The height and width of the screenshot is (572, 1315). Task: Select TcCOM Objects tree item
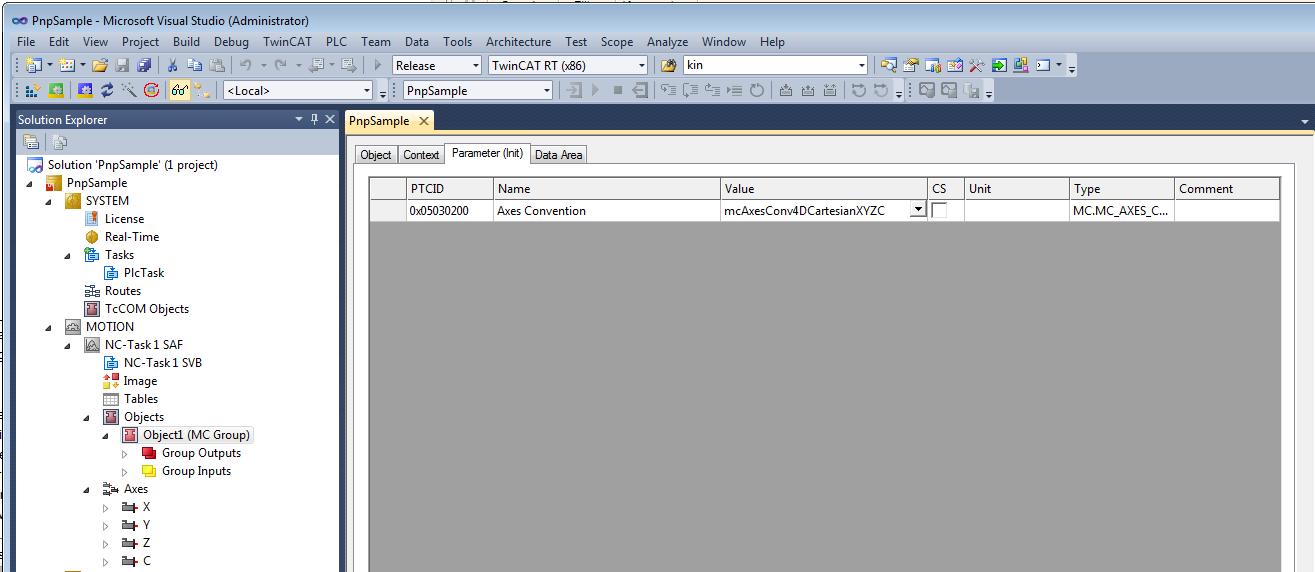click(x=147, y=309)
